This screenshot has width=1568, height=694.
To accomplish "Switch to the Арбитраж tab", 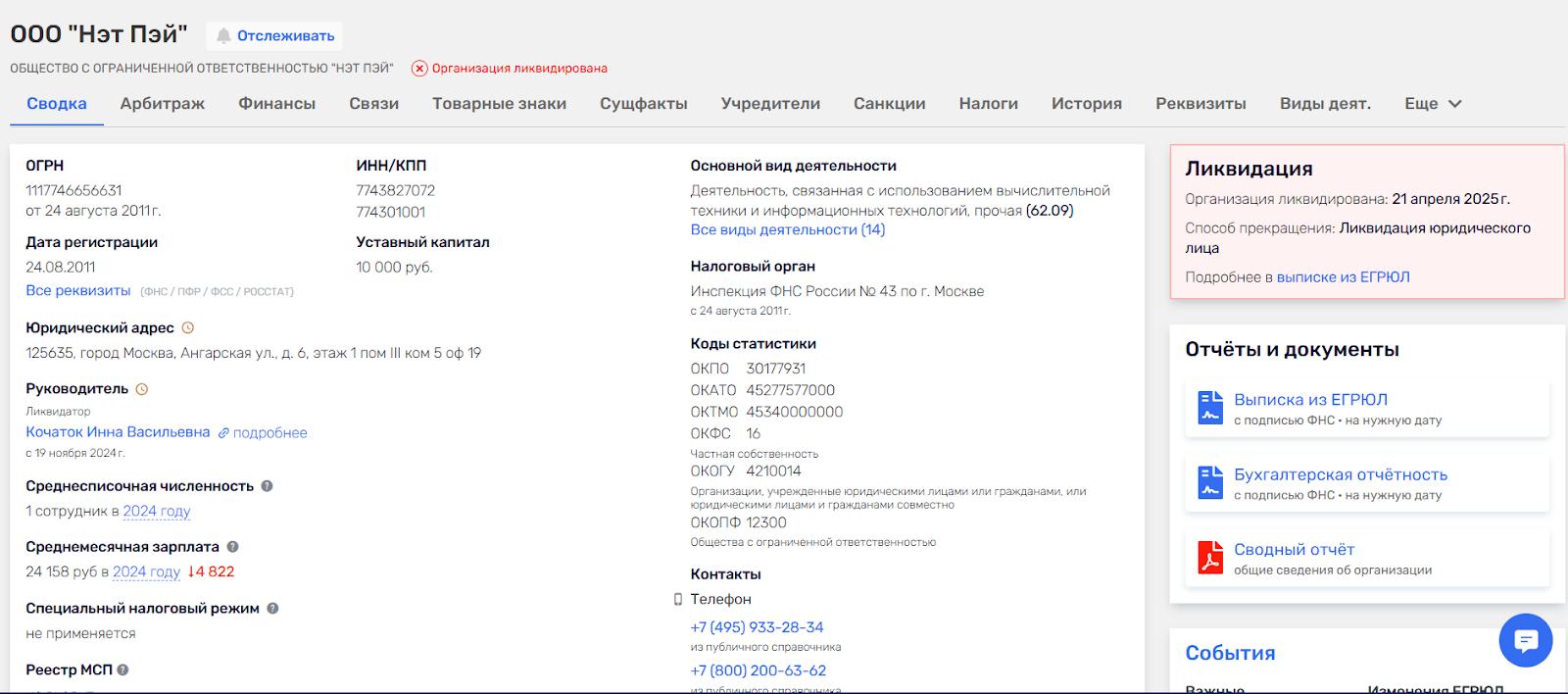I will click(163, 104).
